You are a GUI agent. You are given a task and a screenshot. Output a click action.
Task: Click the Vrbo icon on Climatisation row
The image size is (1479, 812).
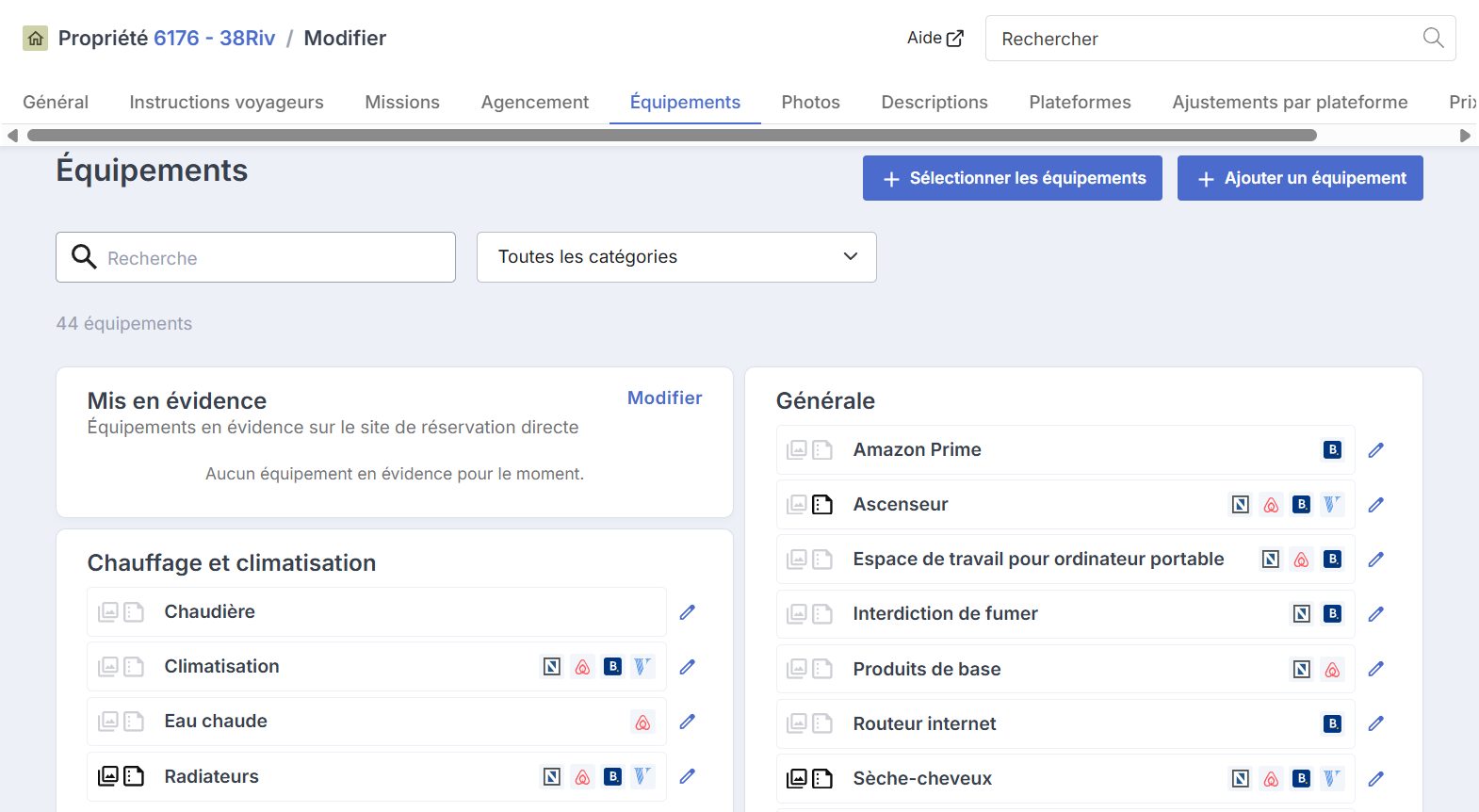[642, 667]
